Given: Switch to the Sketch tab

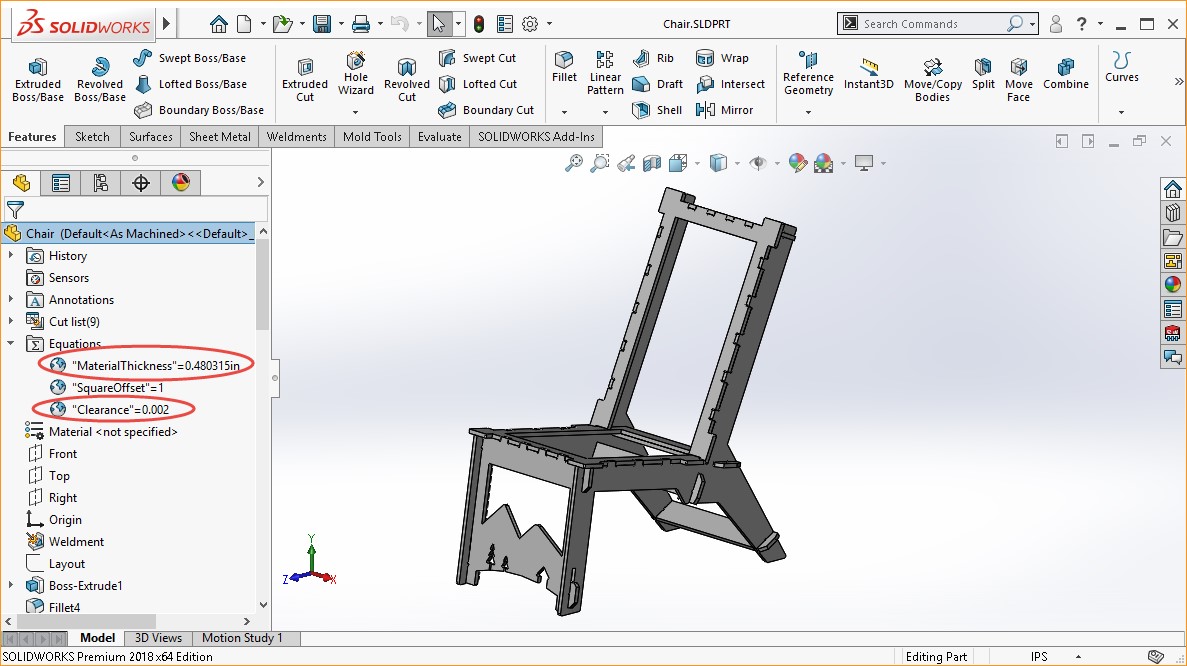Looking at the screenshot, I should click(x=92, y=137).
